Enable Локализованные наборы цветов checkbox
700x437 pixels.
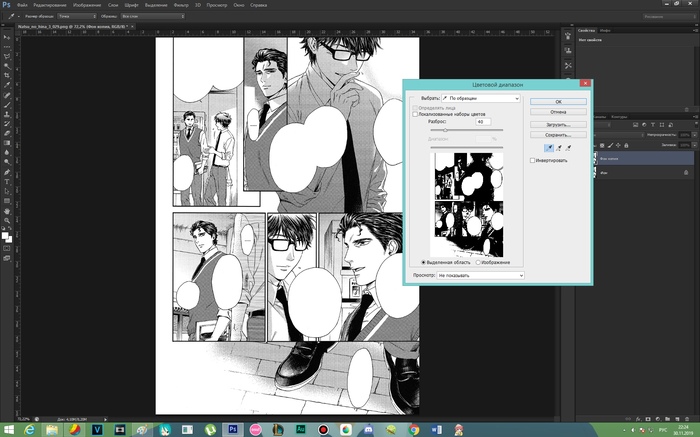click(415, 114)
